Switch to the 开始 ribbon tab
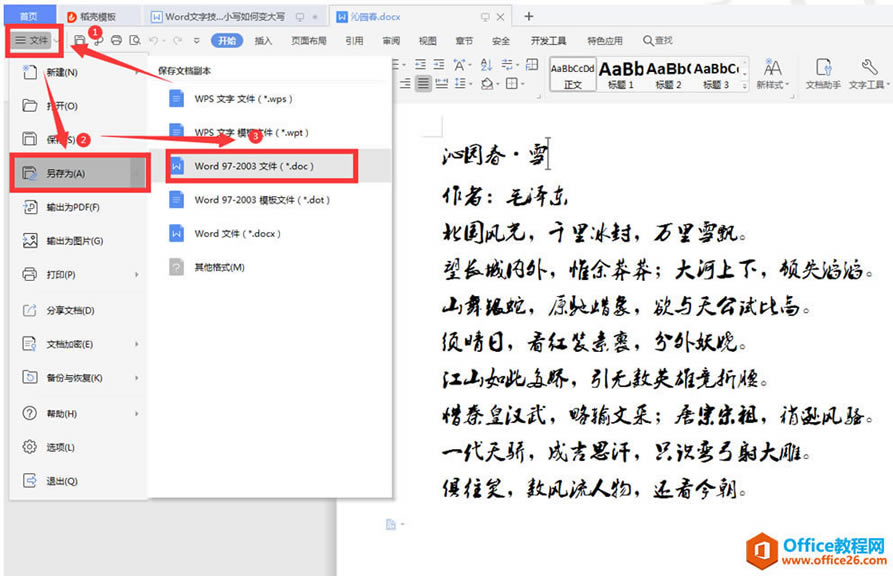893x576 pixels. (x=227, y=40)
